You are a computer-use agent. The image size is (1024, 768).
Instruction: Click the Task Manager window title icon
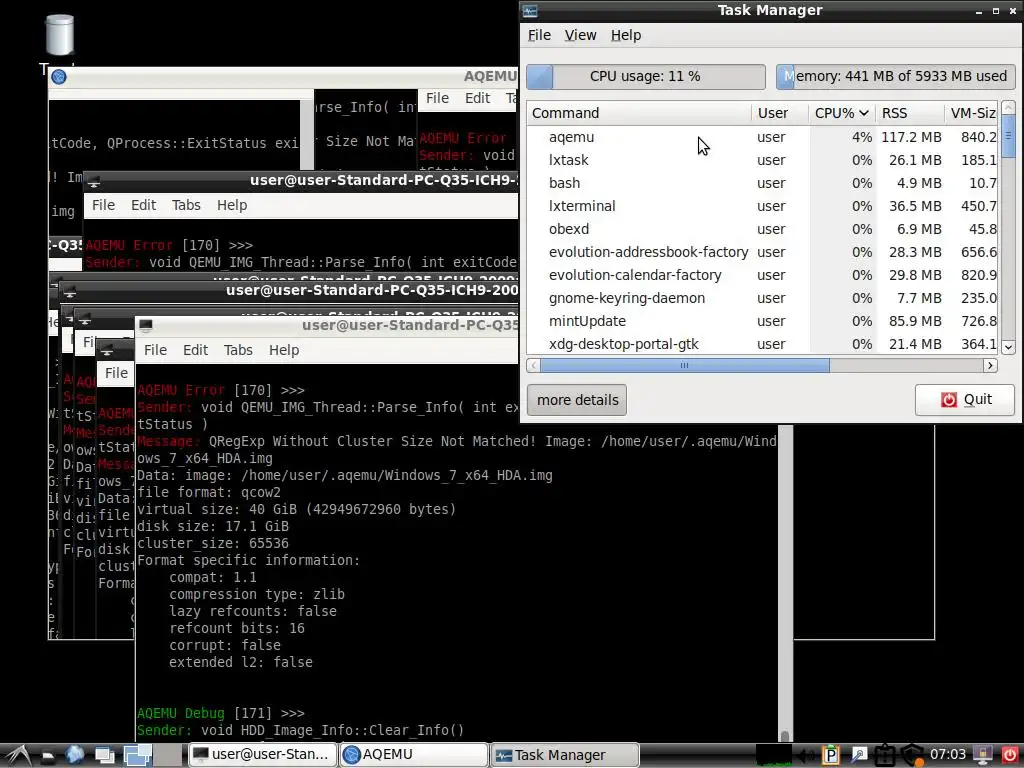pos(530,10)
